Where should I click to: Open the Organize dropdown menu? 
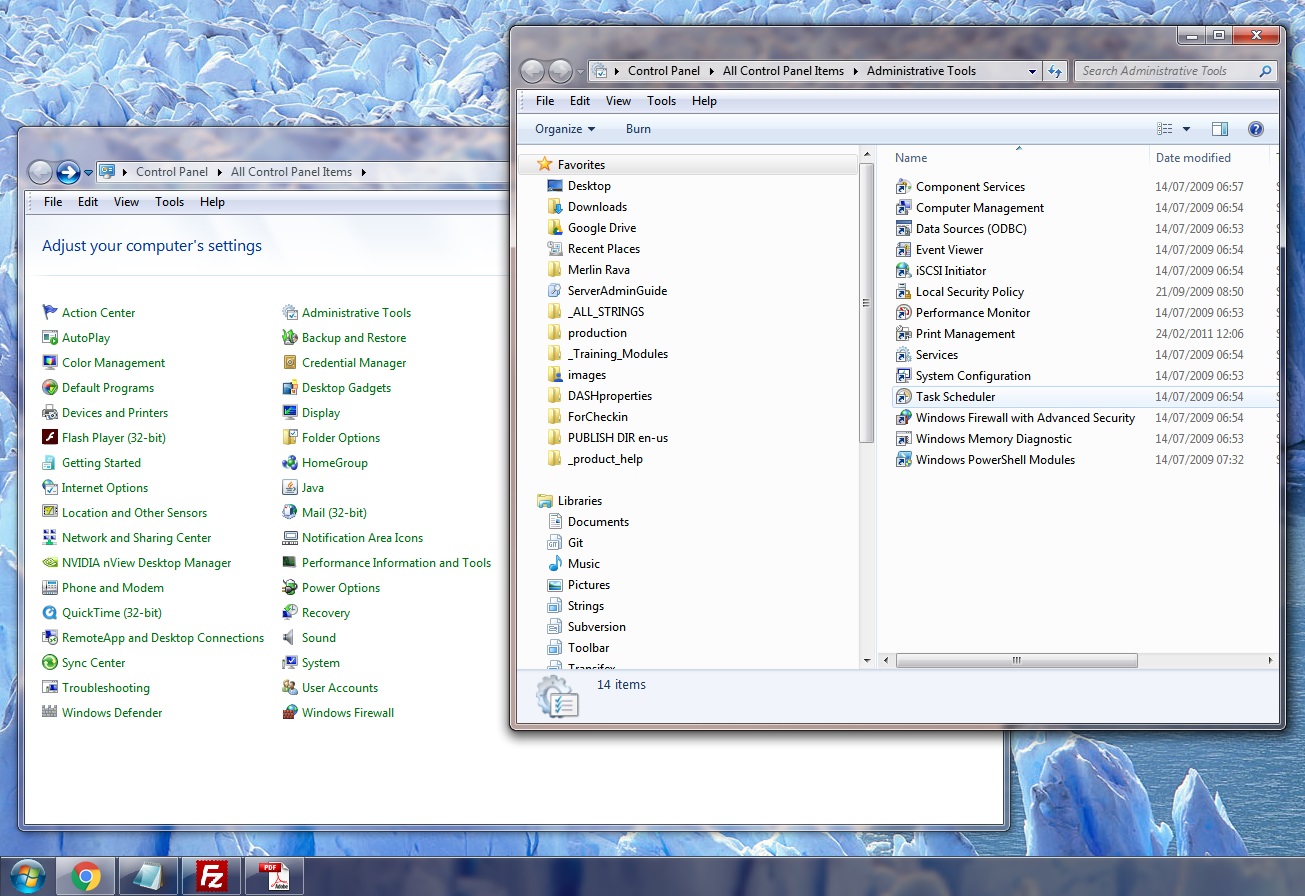pos(565,129)
